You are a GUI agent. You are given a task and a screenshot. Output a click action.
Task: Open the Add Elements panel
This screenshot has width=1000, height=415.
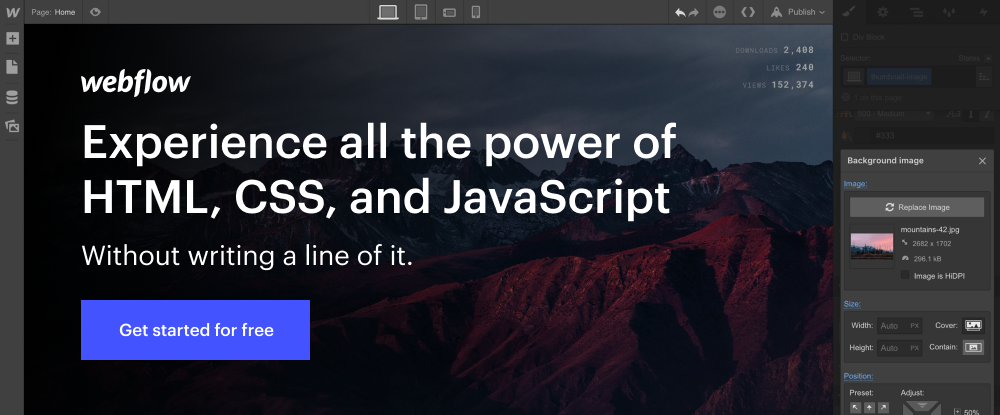coord(12,39)
